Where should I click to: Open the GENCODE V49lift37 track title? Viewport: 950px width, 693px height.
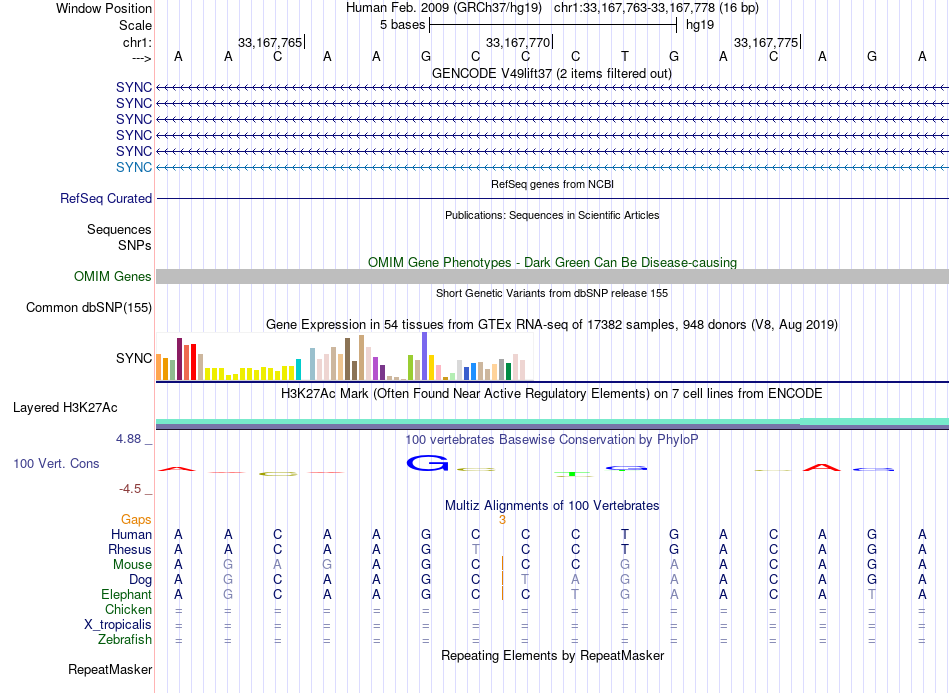coord(552,73)
